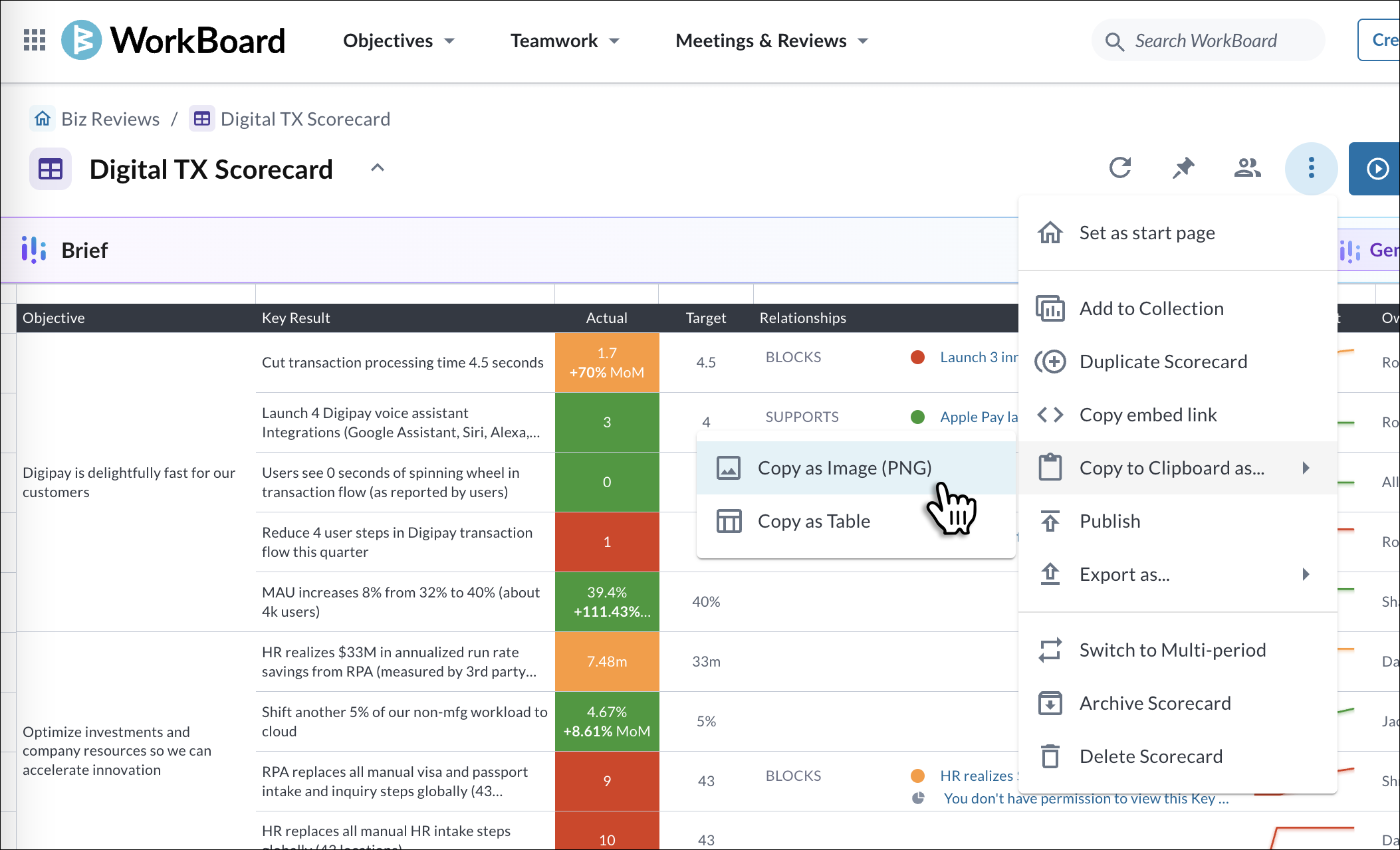Click 'Reduce 4 user steps in Digipay' key result

coord(397,542)
